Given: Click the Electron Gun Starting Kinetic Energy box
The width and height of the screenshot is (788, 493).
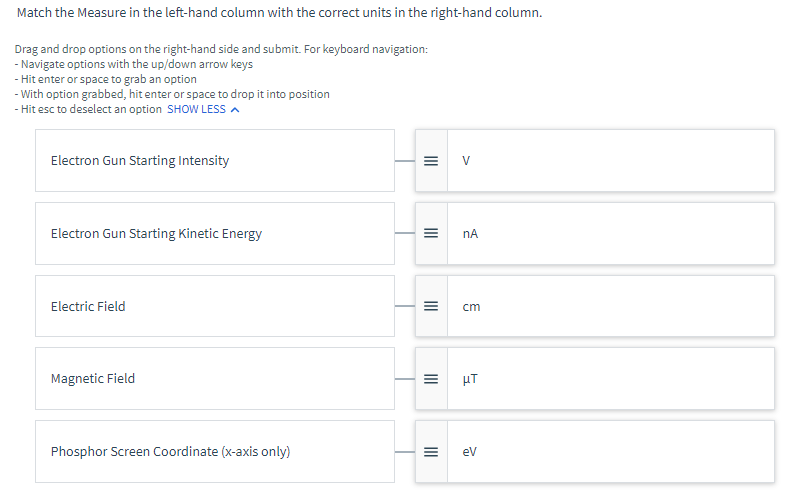Looking at the screenshot, I should [215, 234].
